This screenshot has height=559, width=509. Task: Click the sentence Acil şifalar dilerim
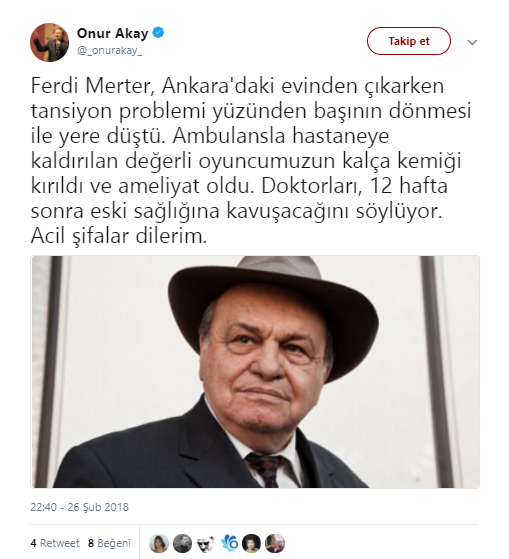[x=119, y=236]
